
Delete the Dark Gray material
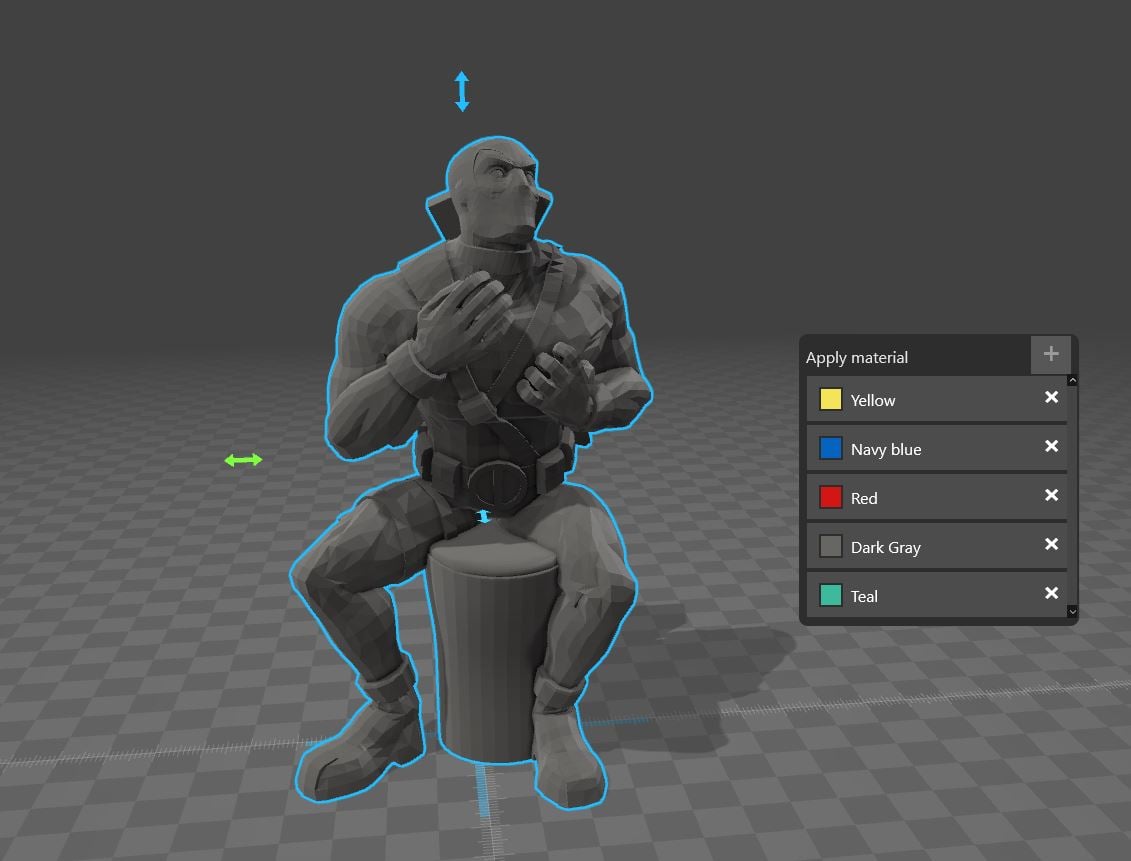tap(1051, 544)
